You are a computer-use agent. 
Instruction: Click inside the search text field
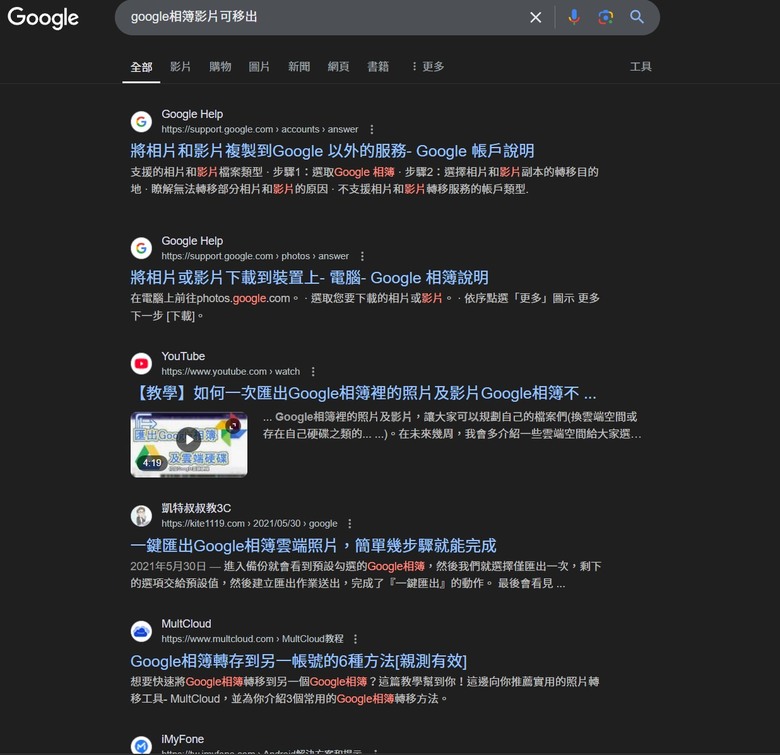pos(323,17)
